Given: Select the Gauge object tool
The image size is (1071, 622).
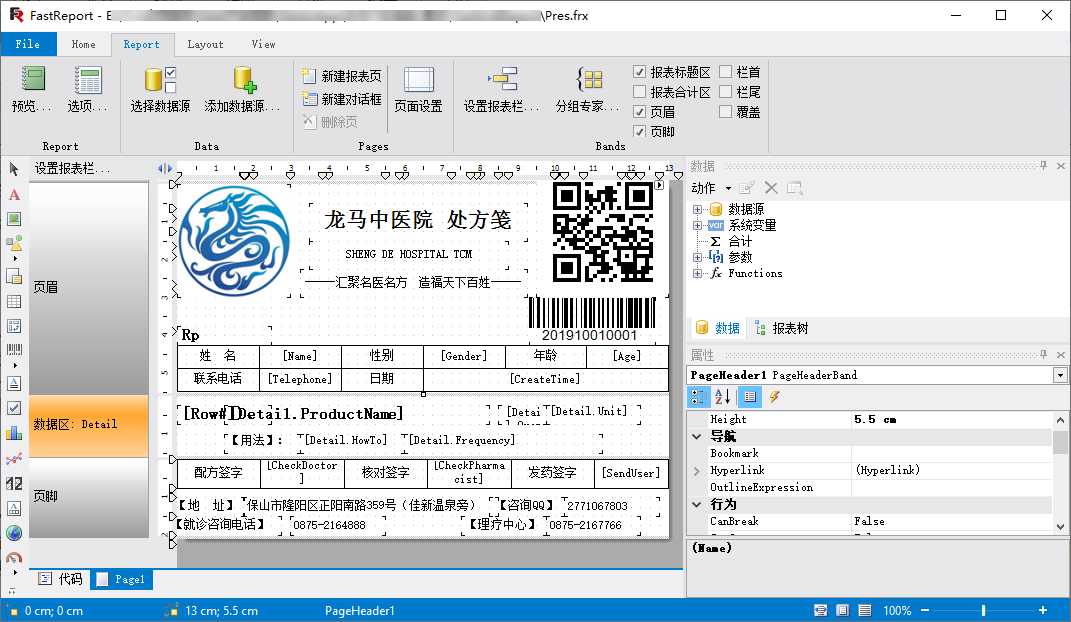Looking at the screenshot, I should coord(14,557).
